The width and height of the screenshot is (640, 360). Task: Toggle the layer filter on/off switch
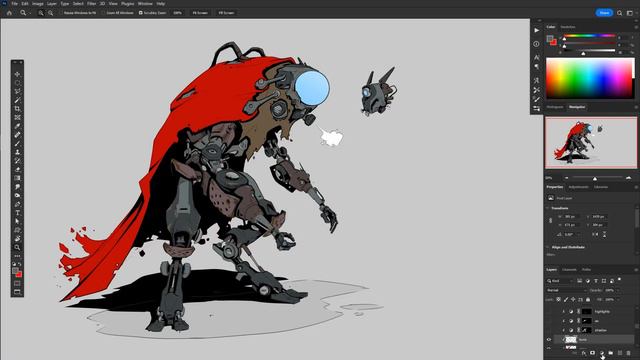619,280
